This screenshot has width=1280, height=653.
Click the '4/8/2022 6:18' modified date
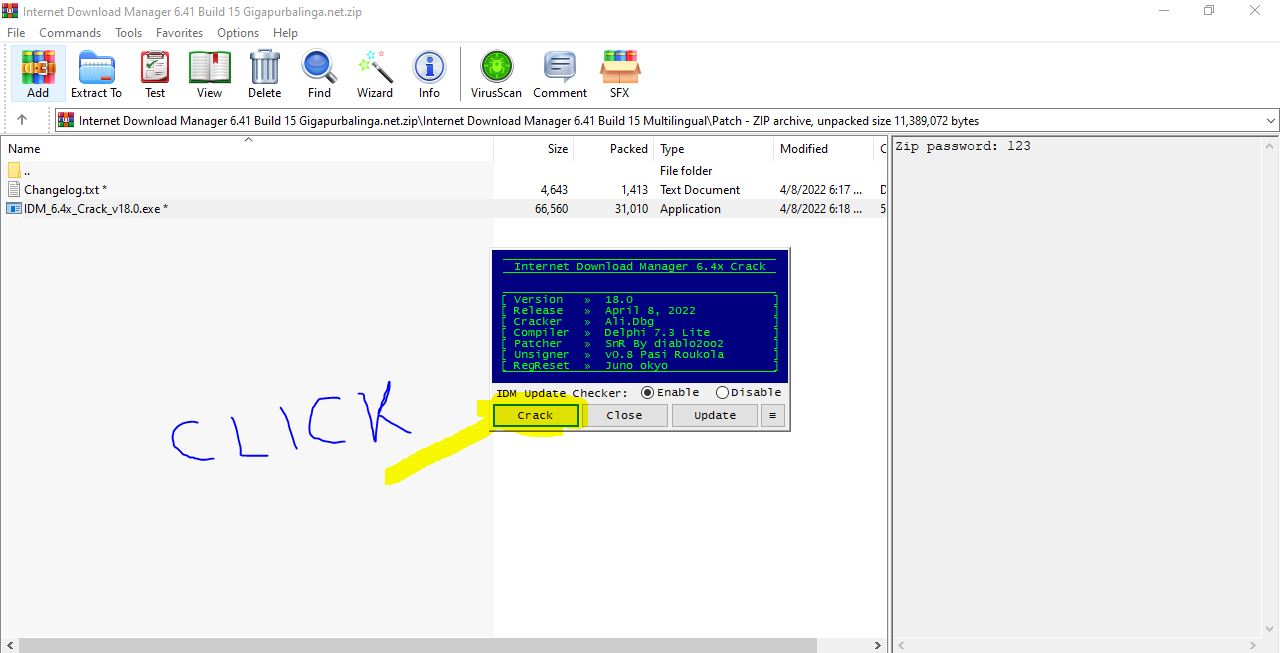tap(820, 208)
